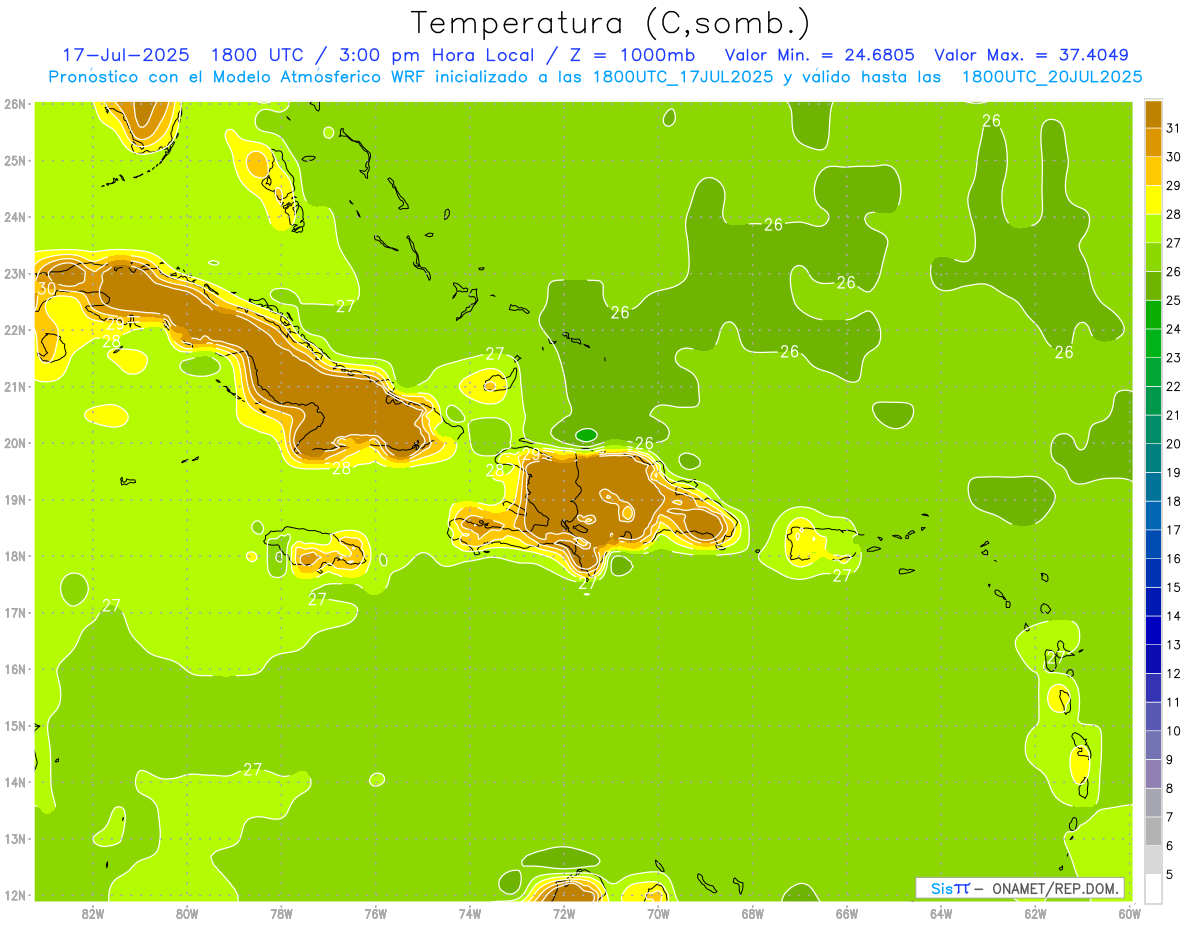Click the "ONAMET/REP.DOM." credit label

click(x=1056, y=888)
